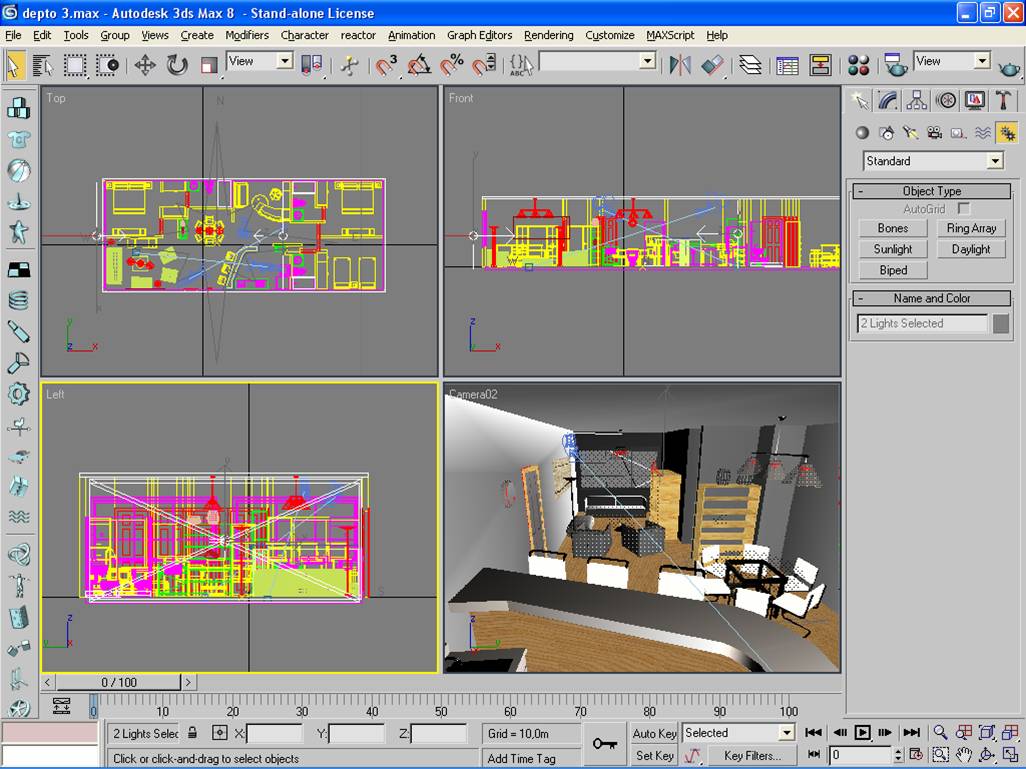Open render viewport View dropdown
This screenshot has width=1026, height=769.
coord(951,61)
